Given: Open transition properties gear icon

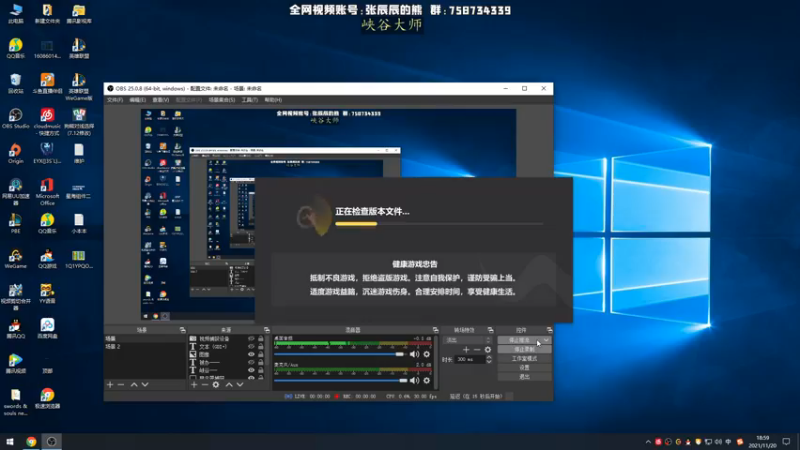Looking at the screenshot, I should 488,349.
